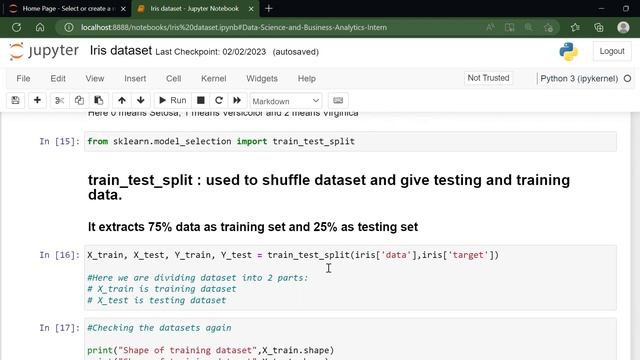This screenshot has width=640, height=360.
Task: Click the Iris dataset notebook title
Action: coord(121,51)
